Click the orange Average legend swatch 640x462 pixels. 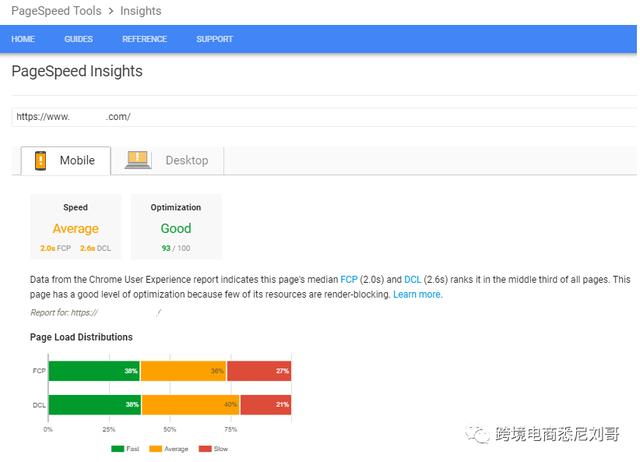pos(156,449)
